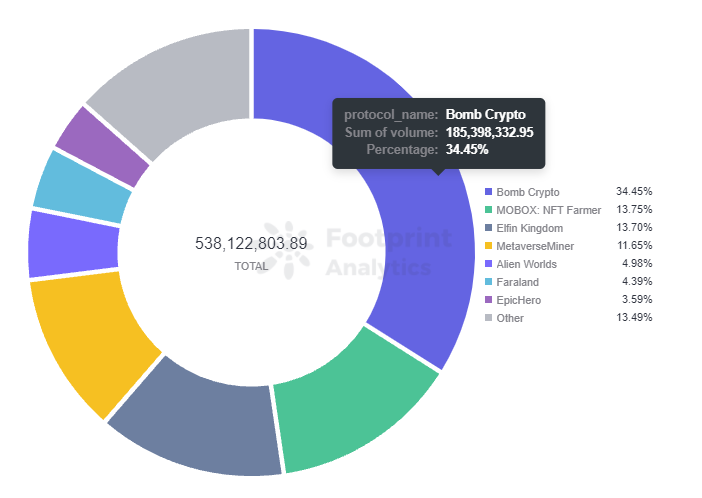Image resolution: width=702 pixels, height=498 pixels.
Task: Toggle the Elfin Kingdom legend label
Action: [x=531, y=228]
